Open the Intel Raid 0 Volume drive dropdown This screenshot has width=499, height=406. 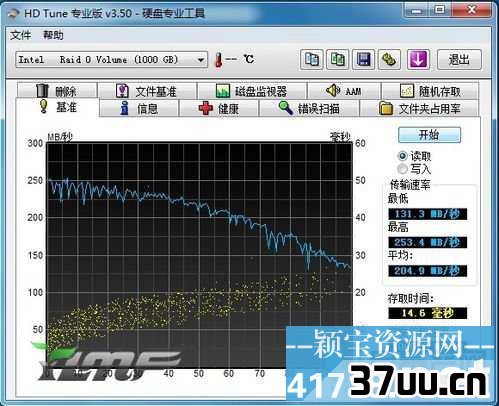111,60
